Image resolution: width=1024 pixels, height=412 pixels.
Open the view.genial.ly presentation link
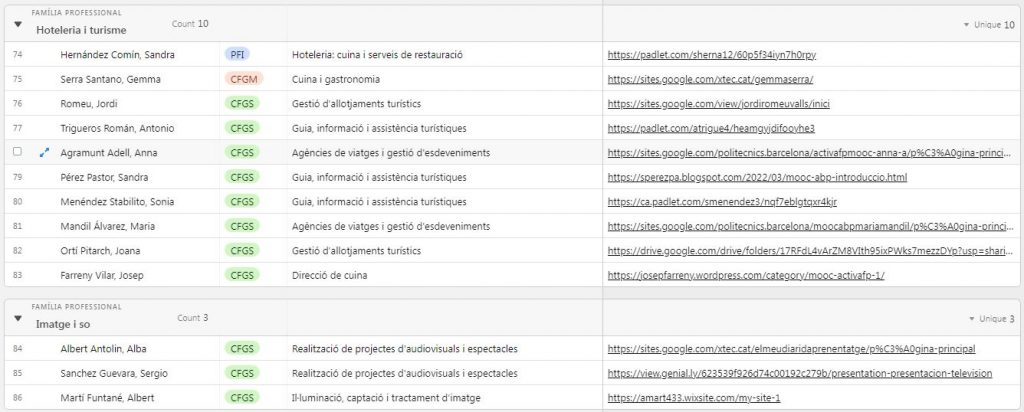point(799,373)
